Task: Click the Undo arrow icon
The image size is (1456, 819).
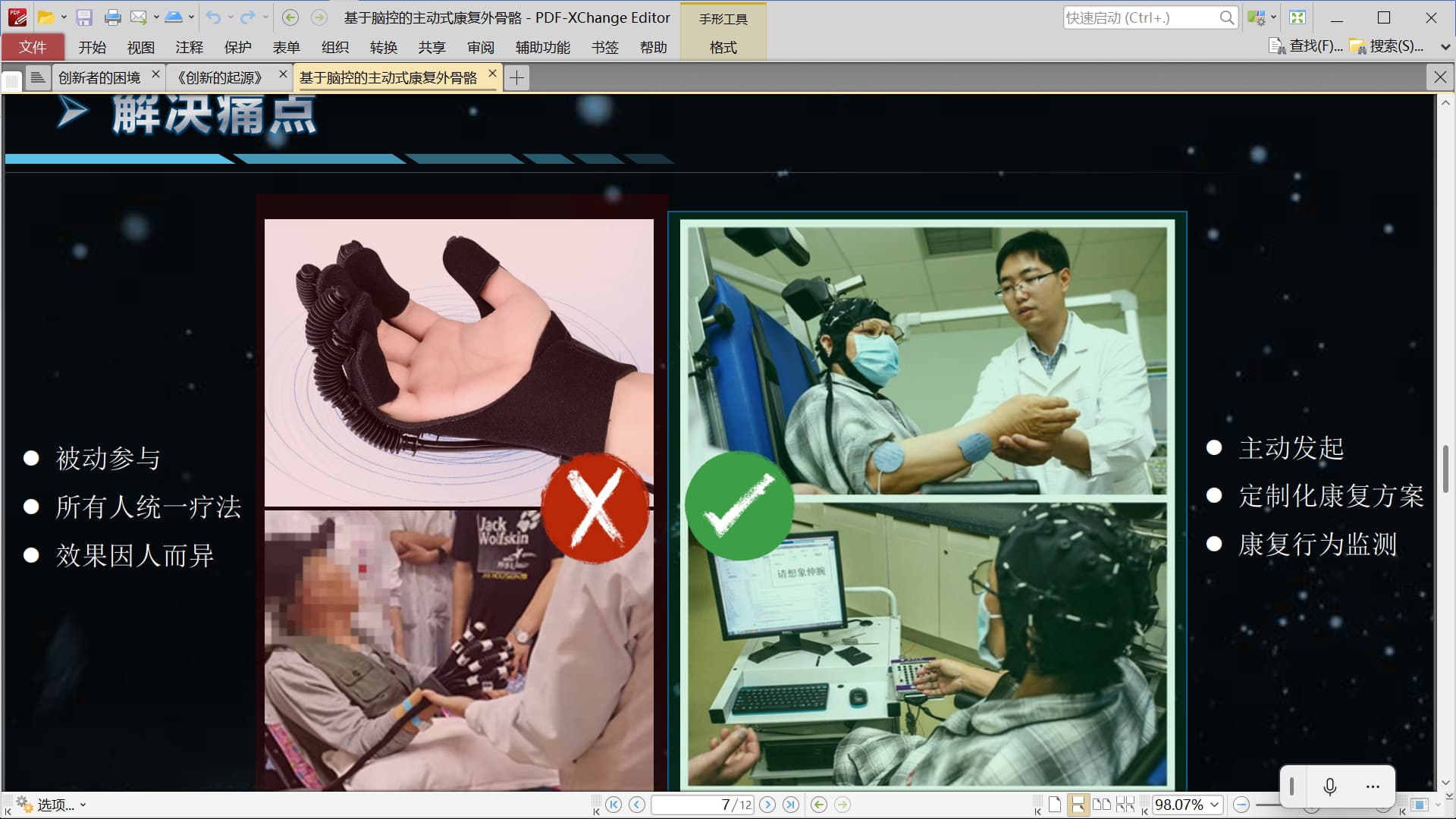Action: (x=213, y=17)
